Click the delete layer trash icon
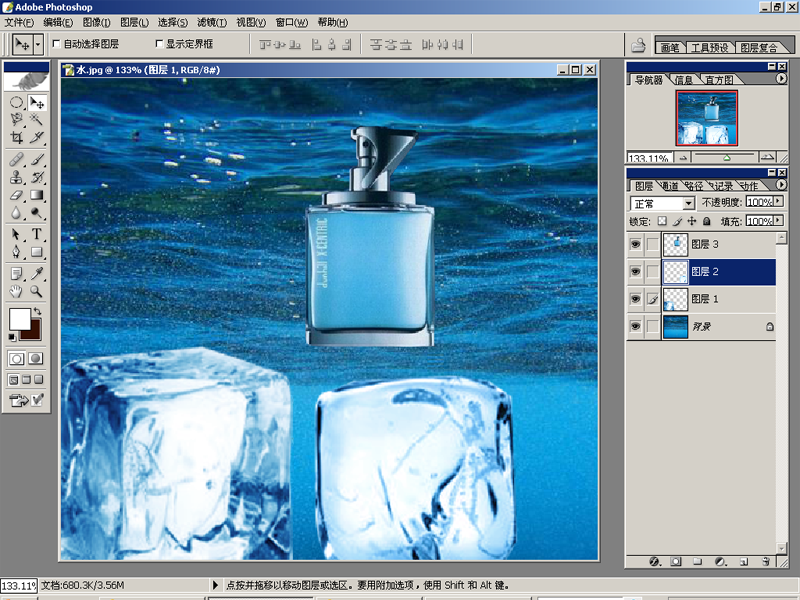The height and width of the screenshot is (600, 800). (x=766, y=562)
